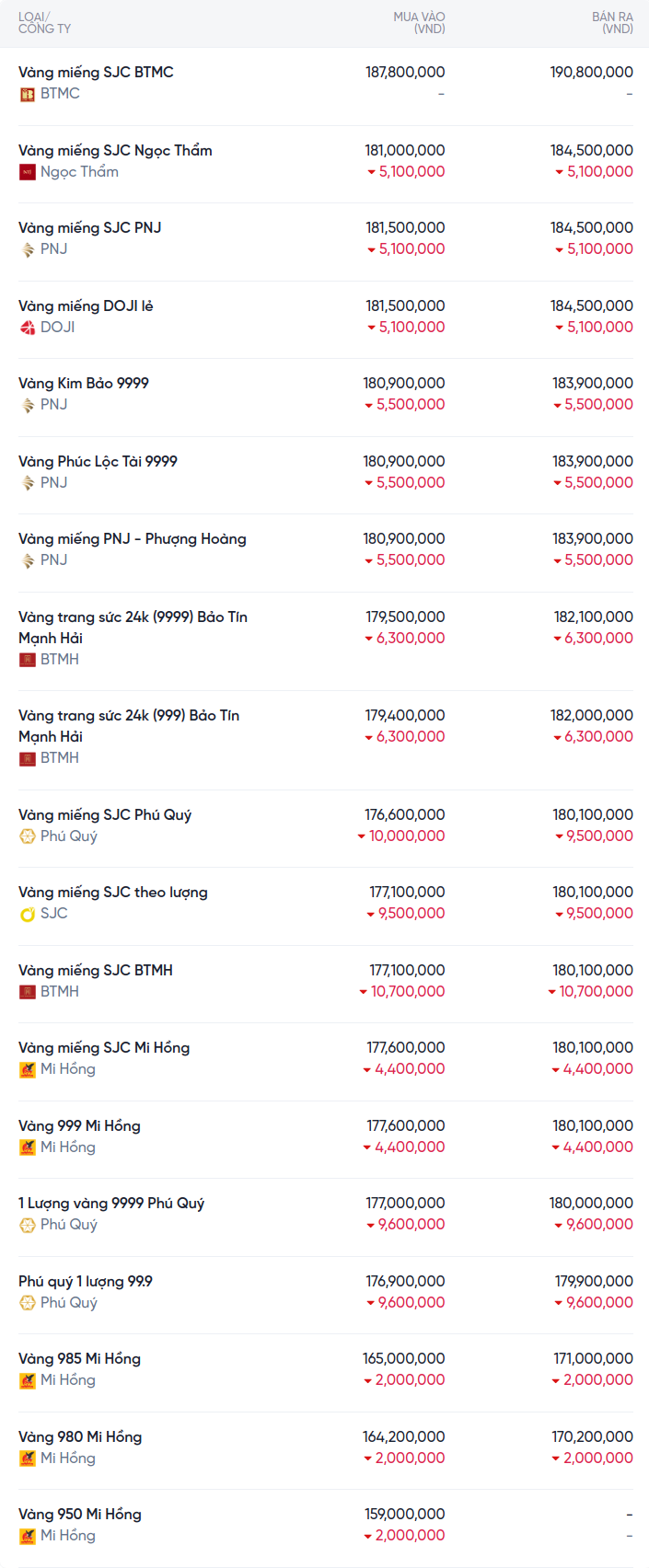Click PNJ logo under Vàng Kim Bảo 9999
The width and height of the screenshot is (649, 1568).
click(28, 405)
